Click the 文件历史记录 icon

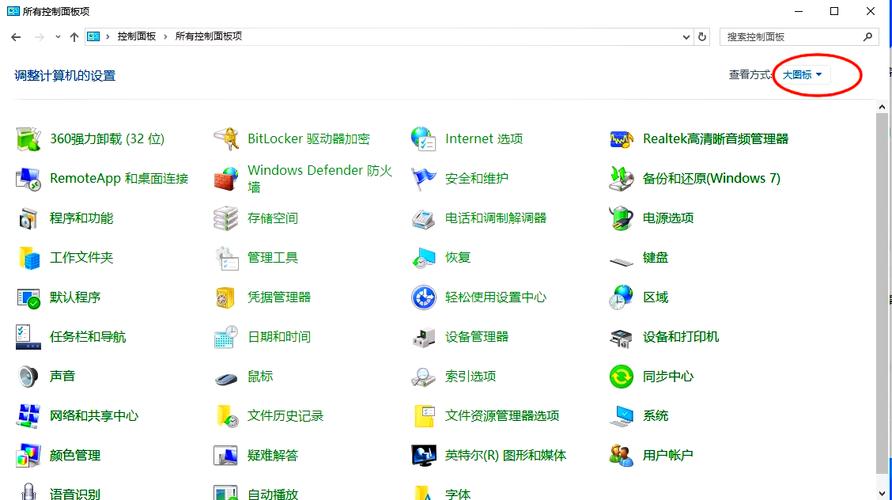(x=226, y=416)
